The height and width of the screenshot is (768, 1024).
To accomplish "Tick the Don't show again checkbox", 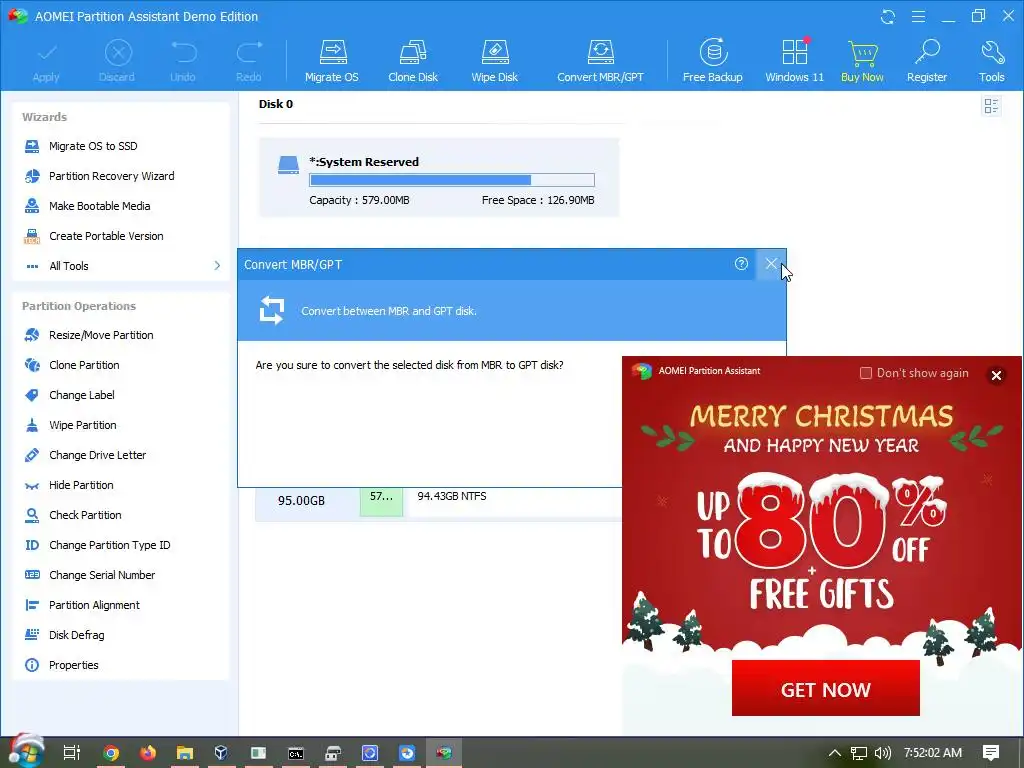I will click(x=866, y=373).
